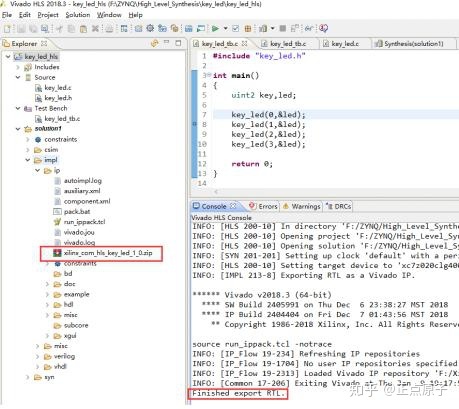Expand the verilog folder
This screenshot has width=459, height=409.
pyautogui.click(x=38, y=356)
